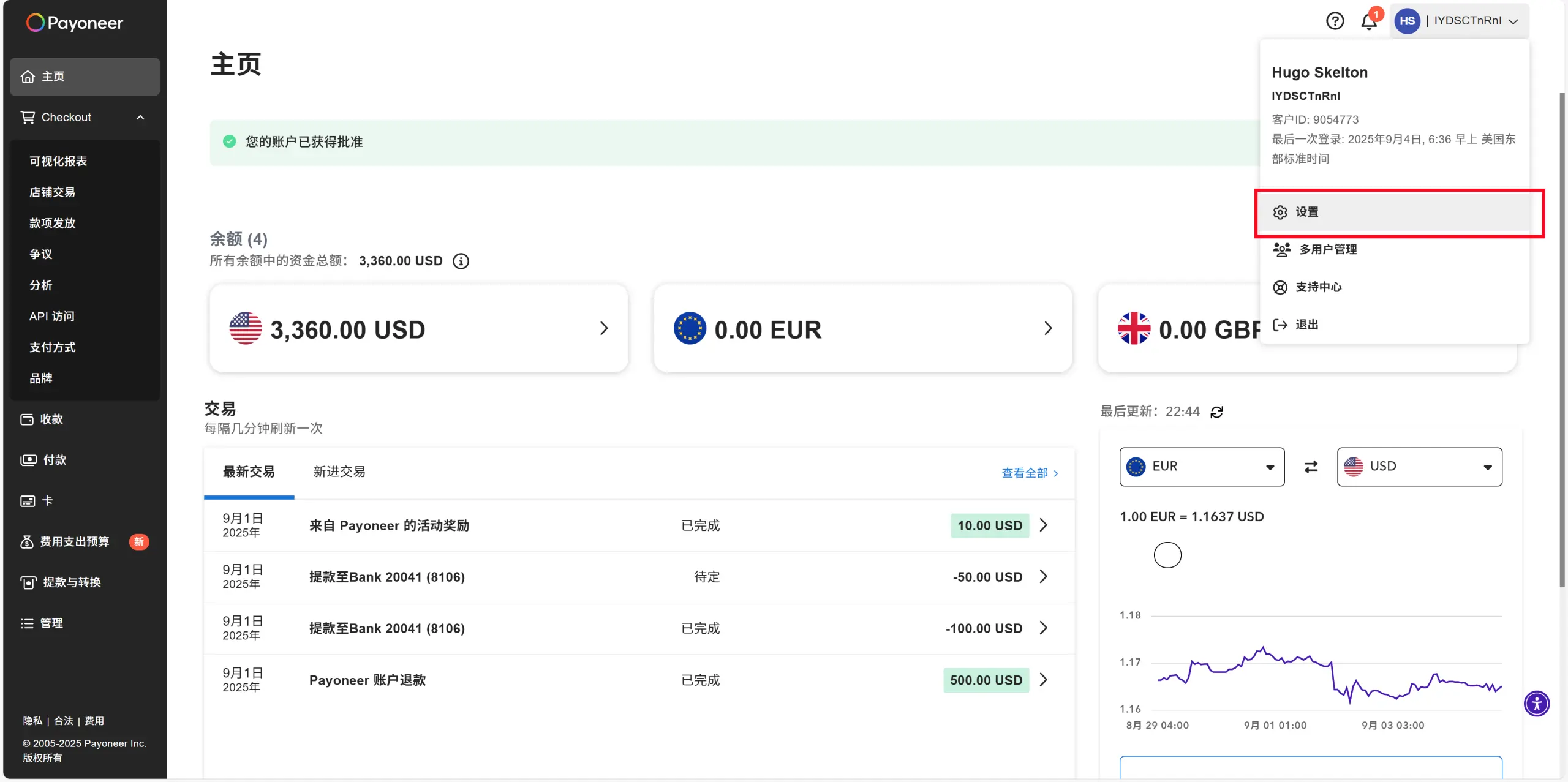Click the 新 badge on 费用支出预算

coord(139,542)
